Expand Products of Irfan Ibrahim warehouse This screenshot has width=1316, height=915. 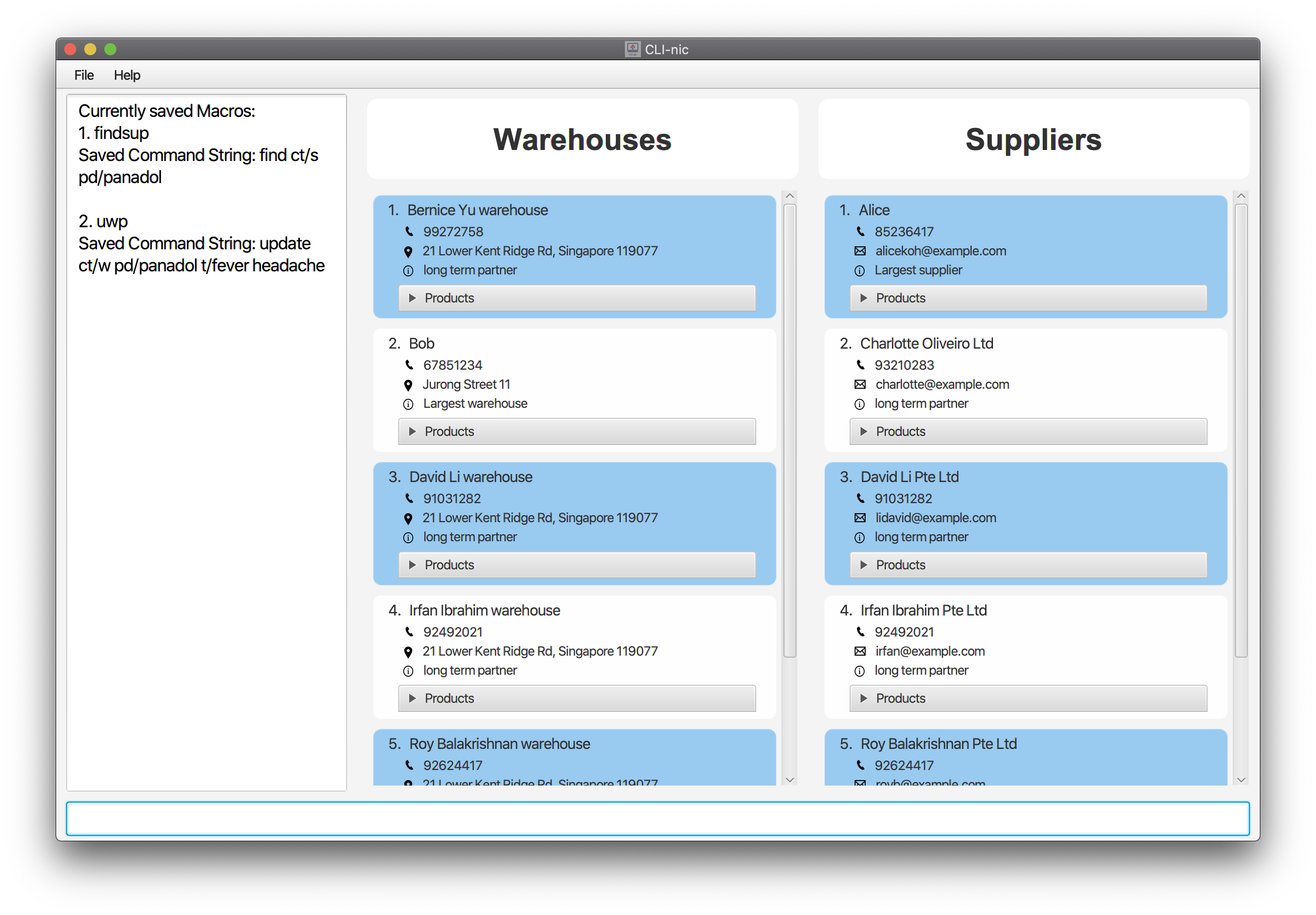click(577, 699)
